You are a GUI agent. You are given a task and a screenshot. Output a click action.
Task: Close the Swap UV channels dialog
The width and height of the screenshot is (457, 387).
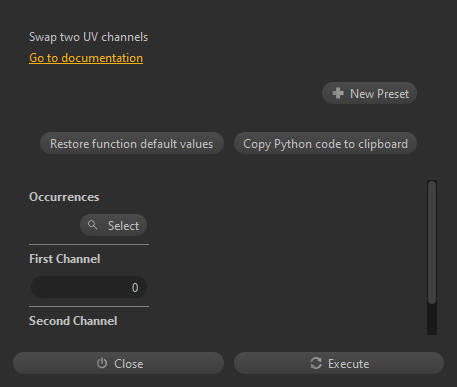(x=118, y=363)
